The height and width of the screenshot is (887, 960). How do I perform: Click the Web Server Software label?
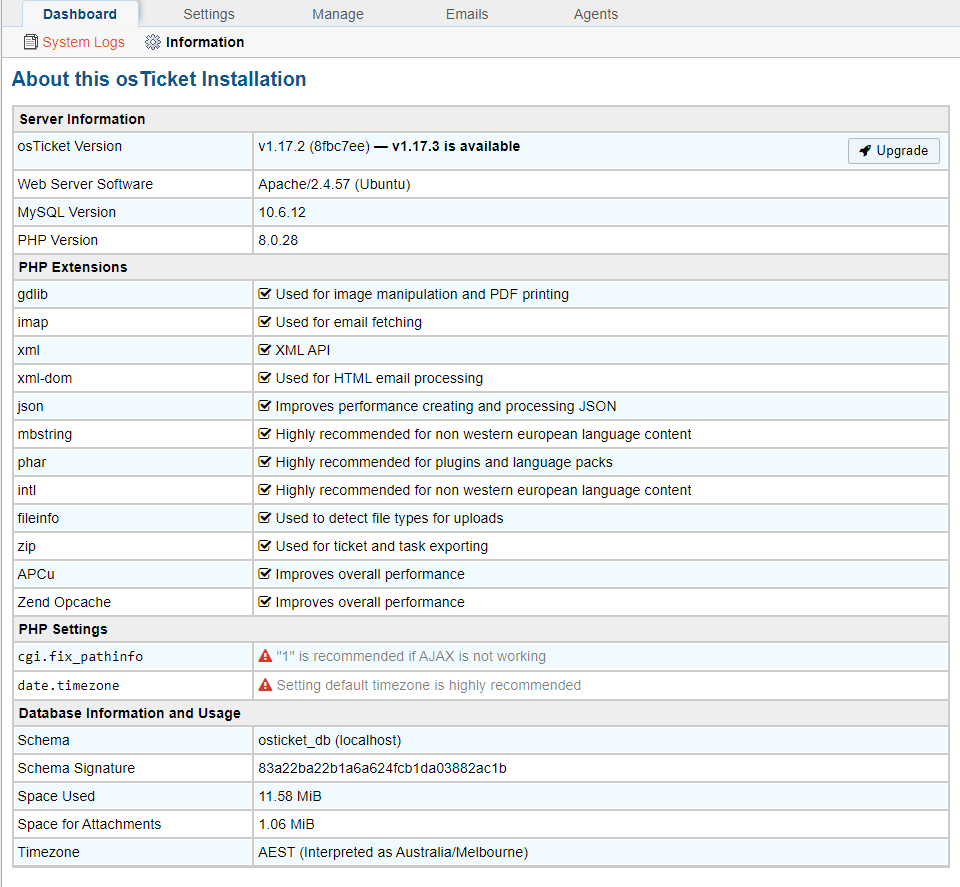click(x=85, y=184)
